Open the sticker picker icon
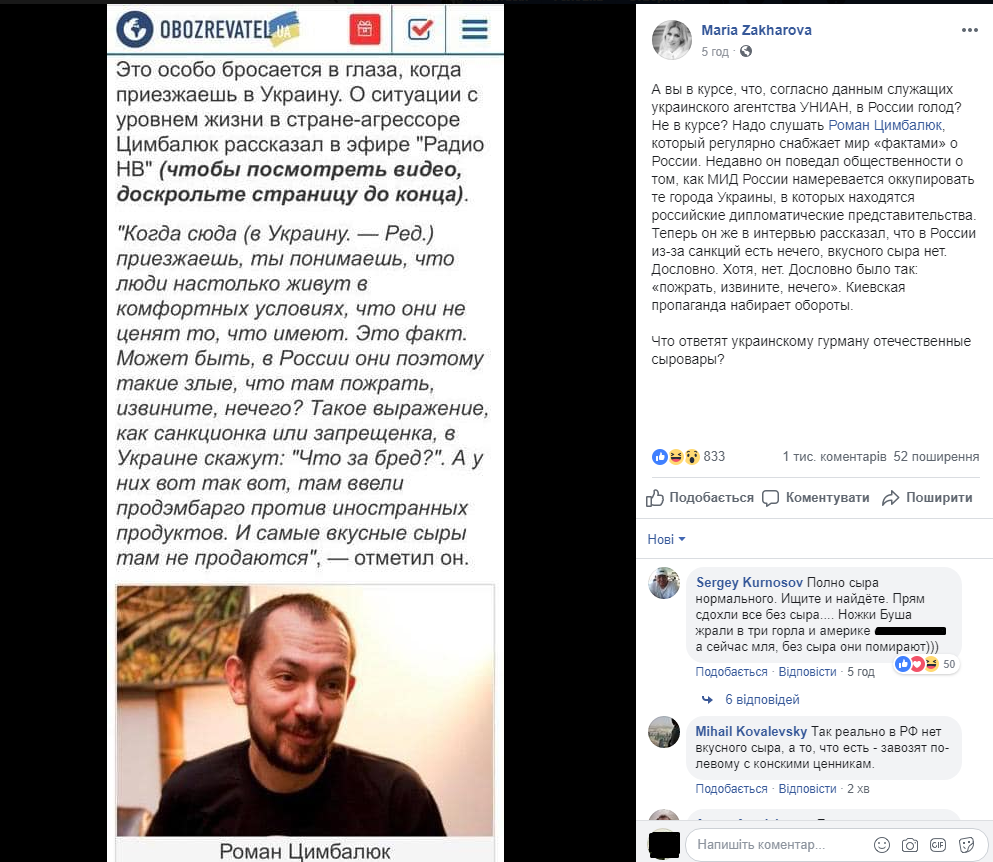The image size is (993, 862). tap(966, 844)
